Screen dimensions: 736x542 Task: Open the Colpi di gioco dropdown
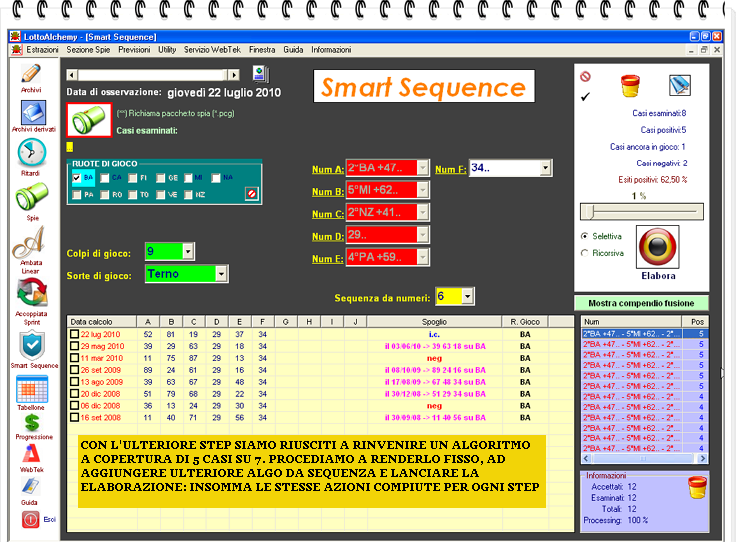pos(188,252)
